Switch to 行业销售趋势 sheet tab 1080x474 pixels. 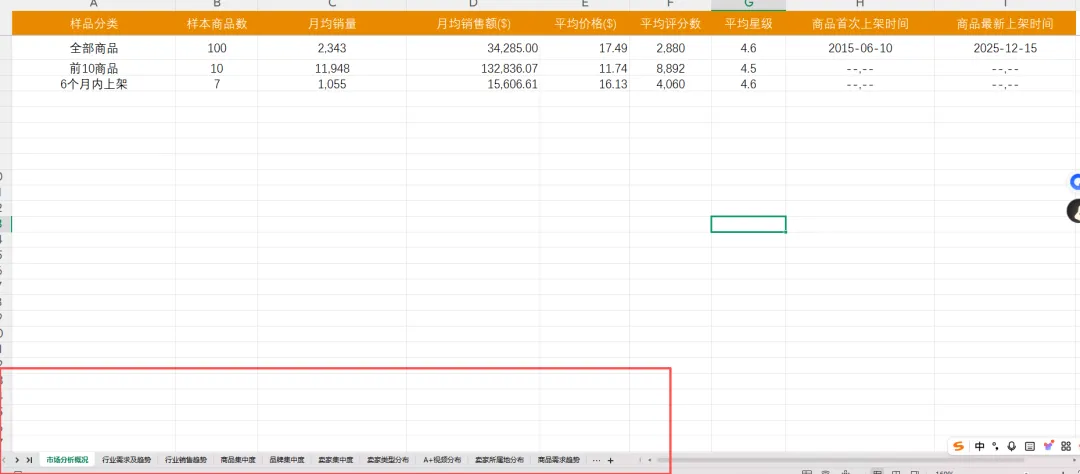[185, 460]
